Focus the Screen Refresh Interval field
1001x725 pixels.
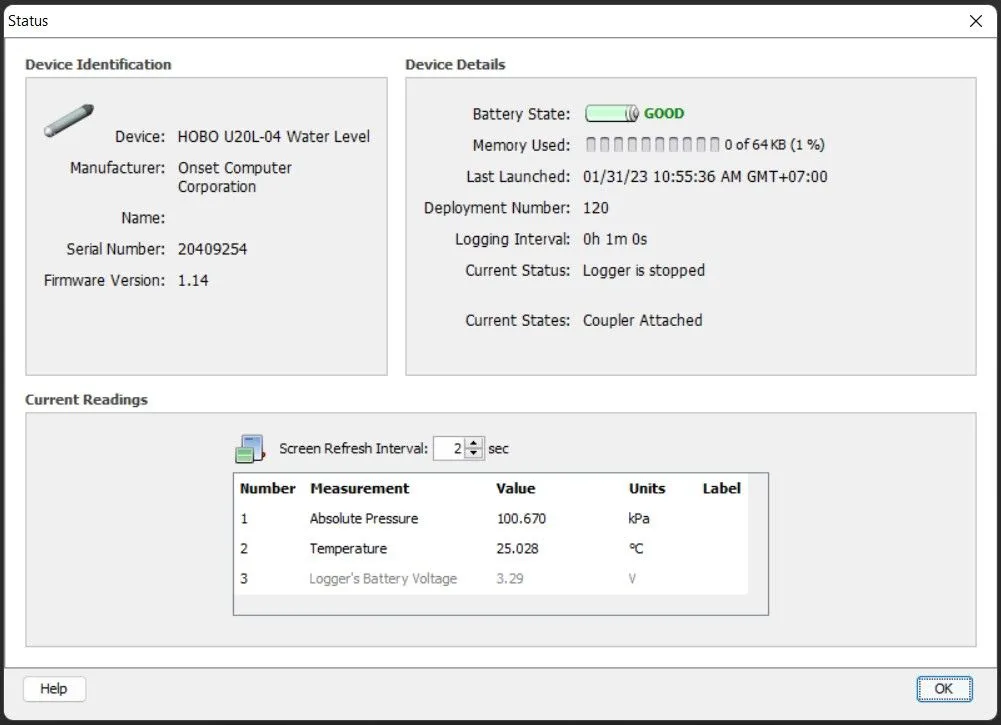[x=449, y=448]
